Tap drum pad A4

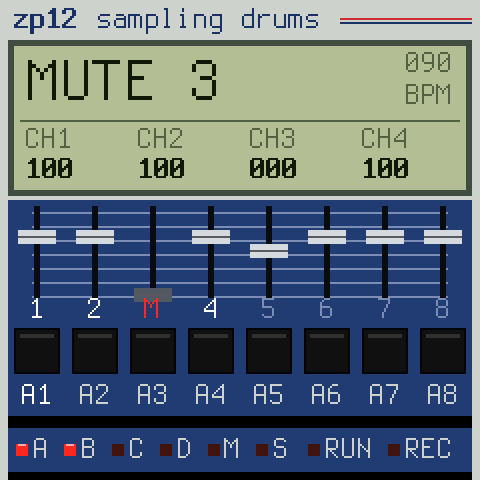pyautogui.click(x=211, y=351)
